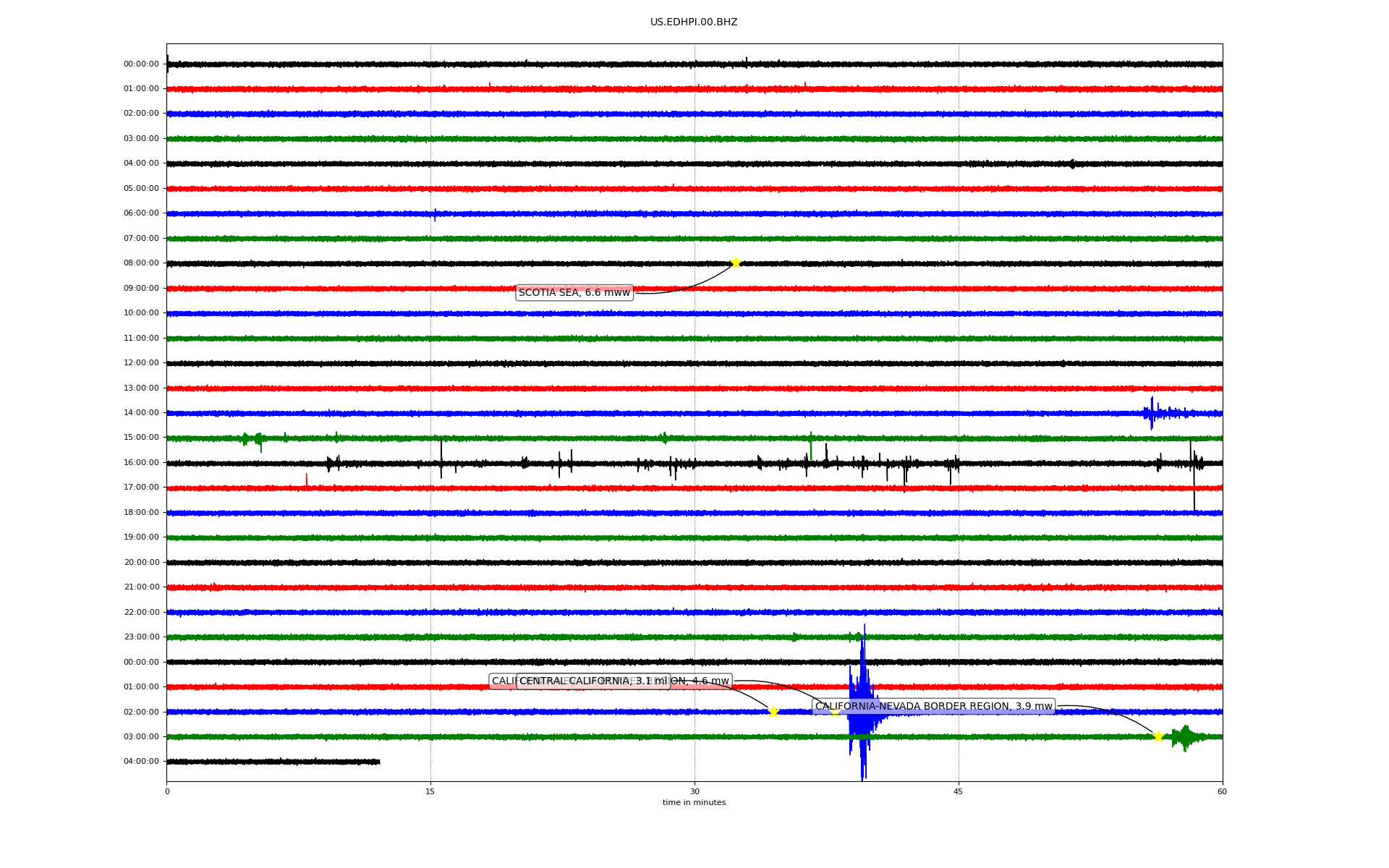Click the 11:00:00 time label
This screenshot has height=868, width=1389.
pyautogui.click(x=141, y=339)
